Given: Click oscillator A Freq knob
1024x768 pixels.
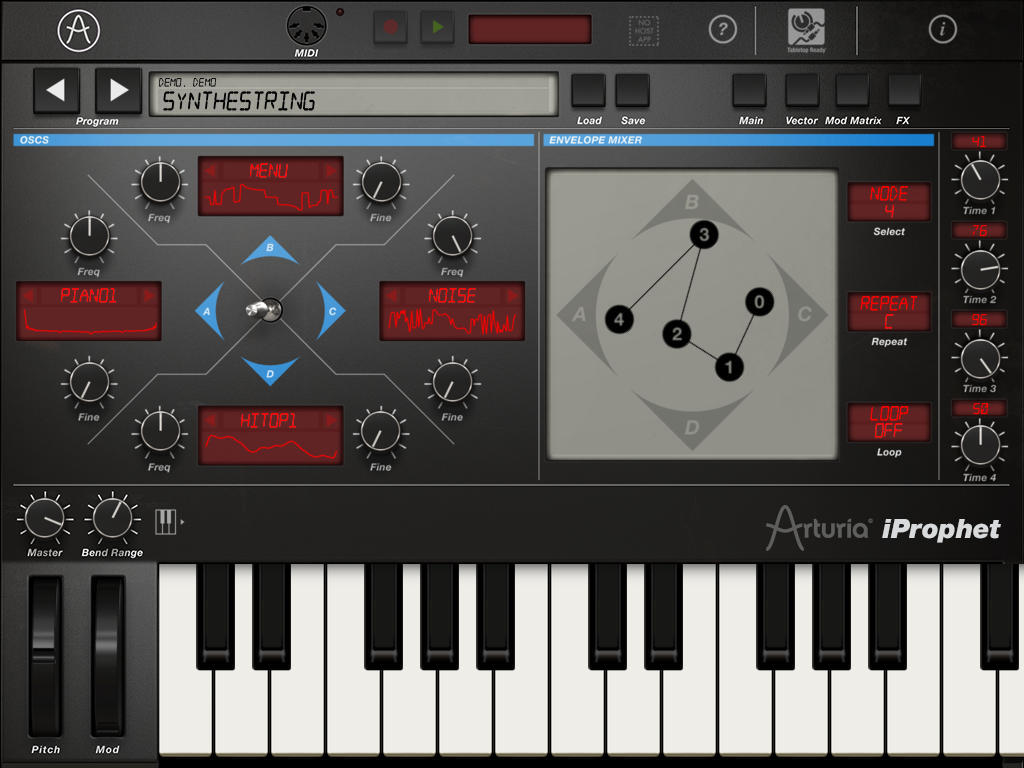Looking at the screenshot, I should (x=89, y=236).
